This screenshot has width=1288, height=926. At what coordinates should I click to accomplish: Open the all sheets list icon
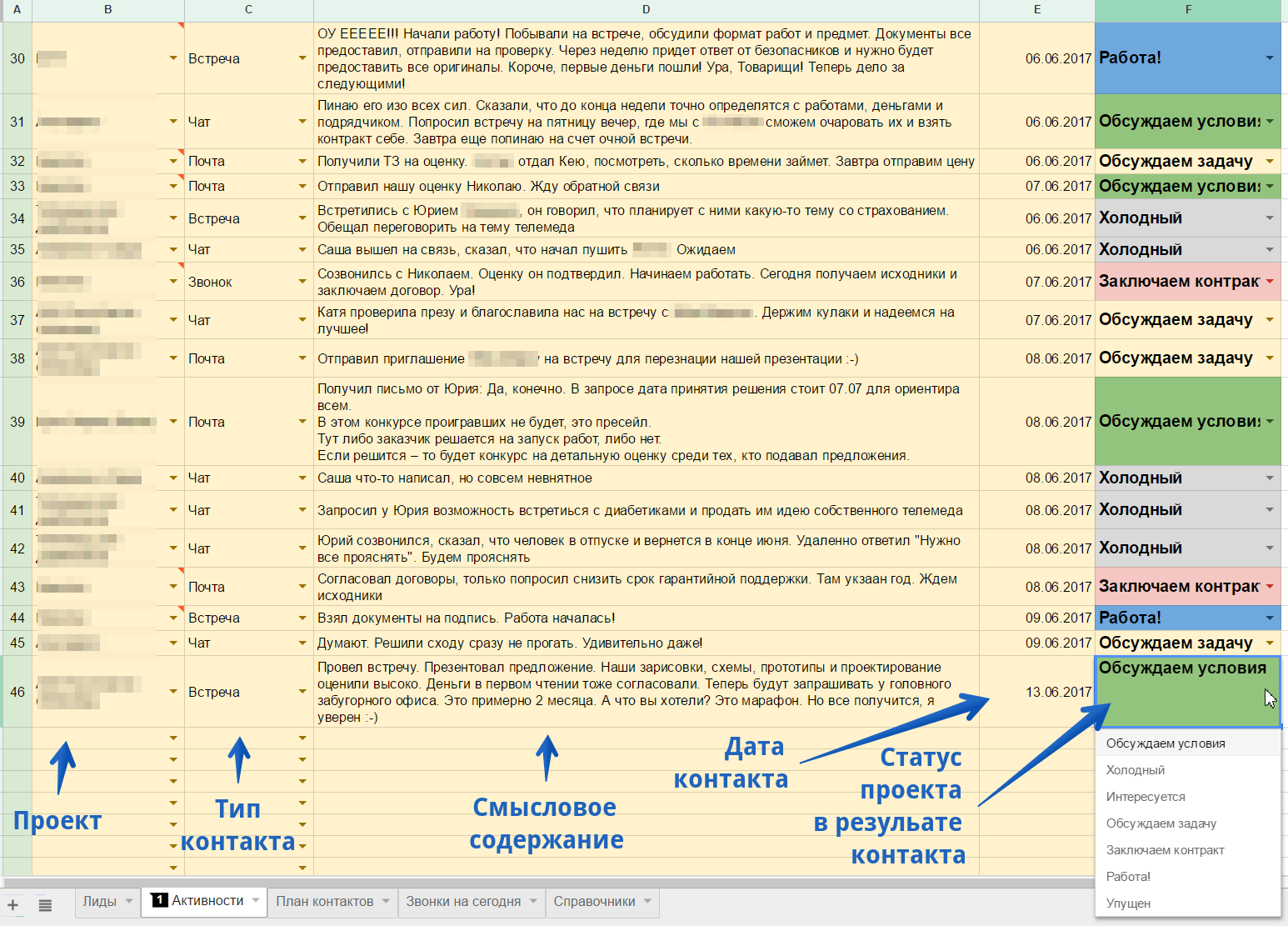pos(45,903)
